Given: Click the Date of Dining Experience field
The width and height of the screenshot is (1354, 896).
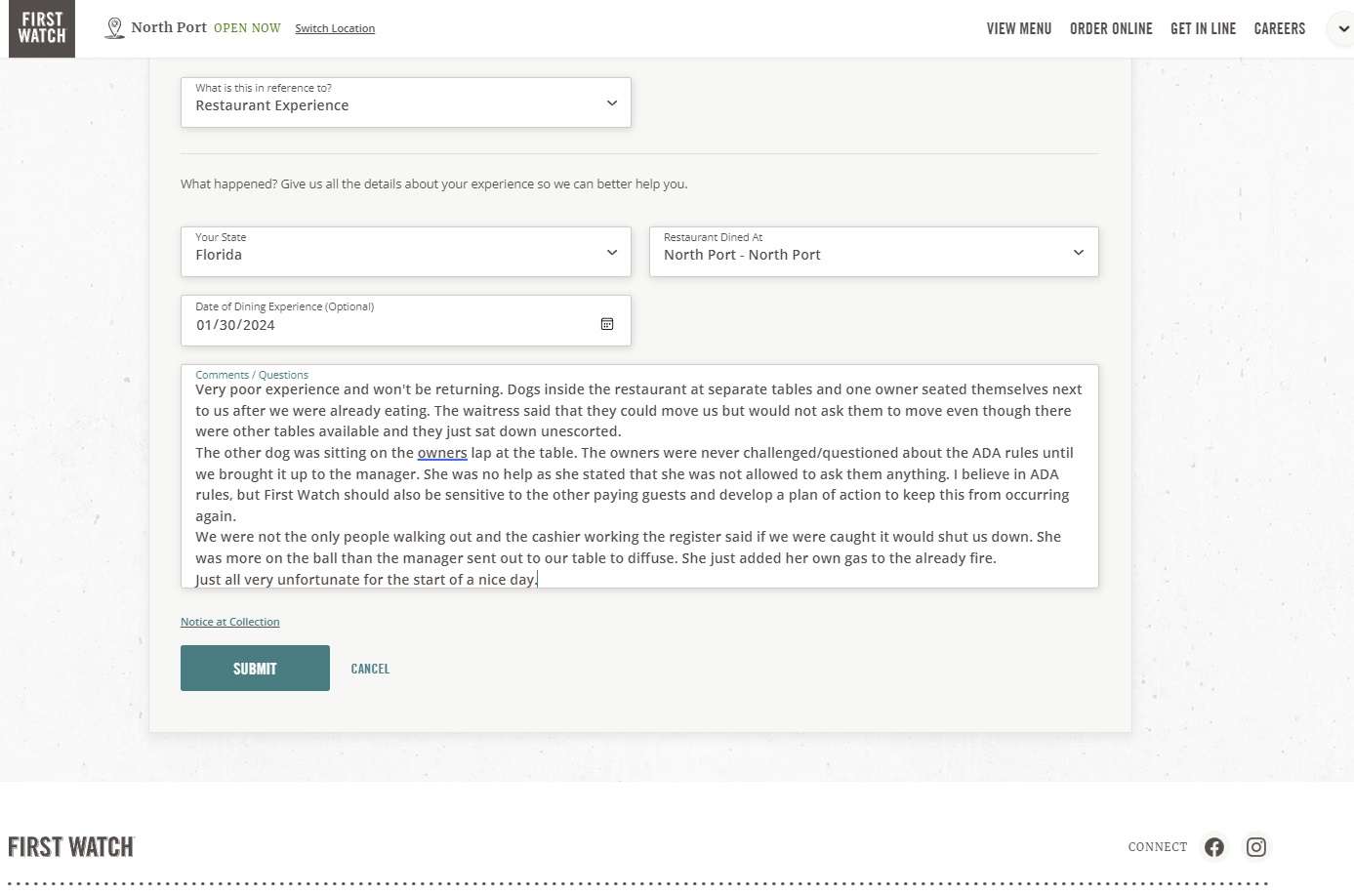Looking at the screenshot, I should pos(390,324).
